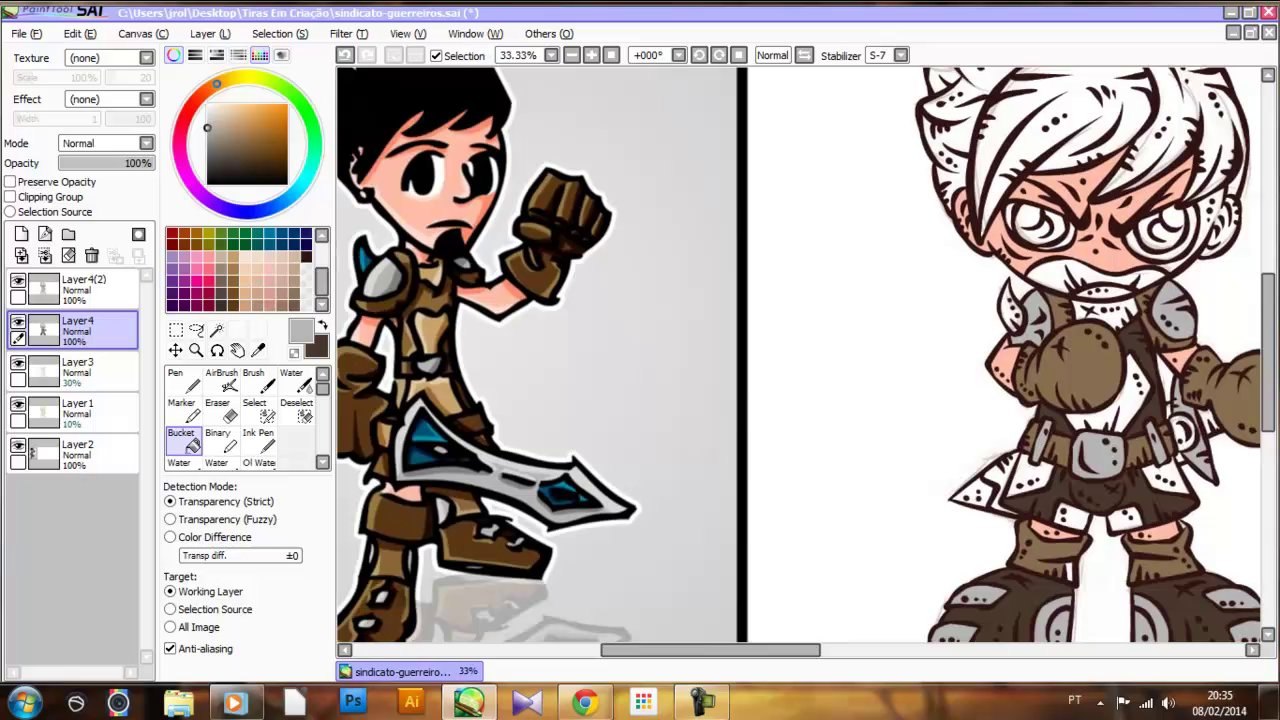Add a layer mask
This screenshot has width=1280, height=720.
point(139,234)
